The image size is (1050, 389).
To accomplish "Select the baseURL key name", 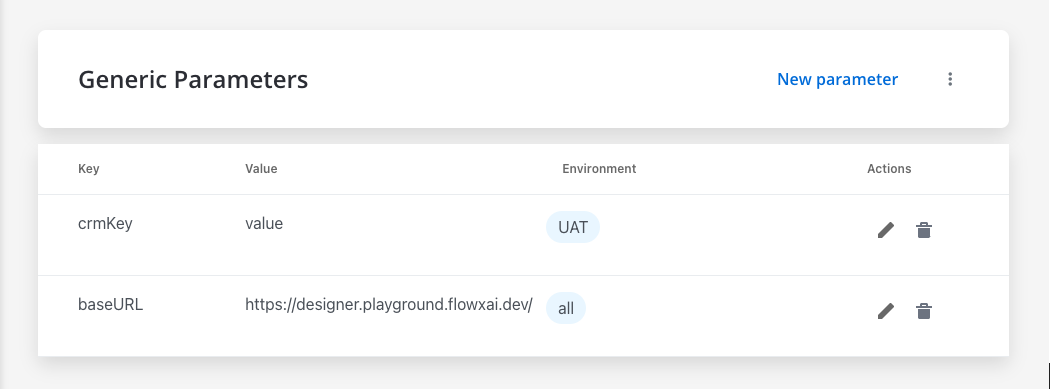I will pos(110,305).
